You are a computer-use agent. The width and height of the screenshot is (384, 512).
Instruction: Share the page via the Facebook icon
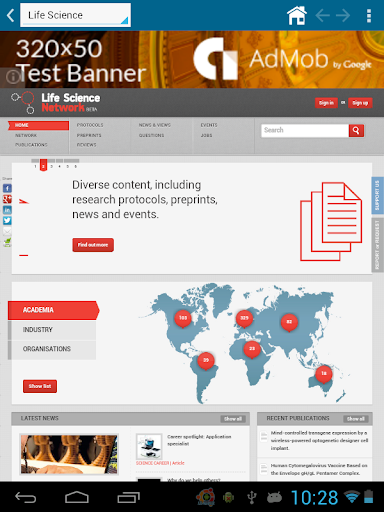pyautogui.click(x=7, y=188)
